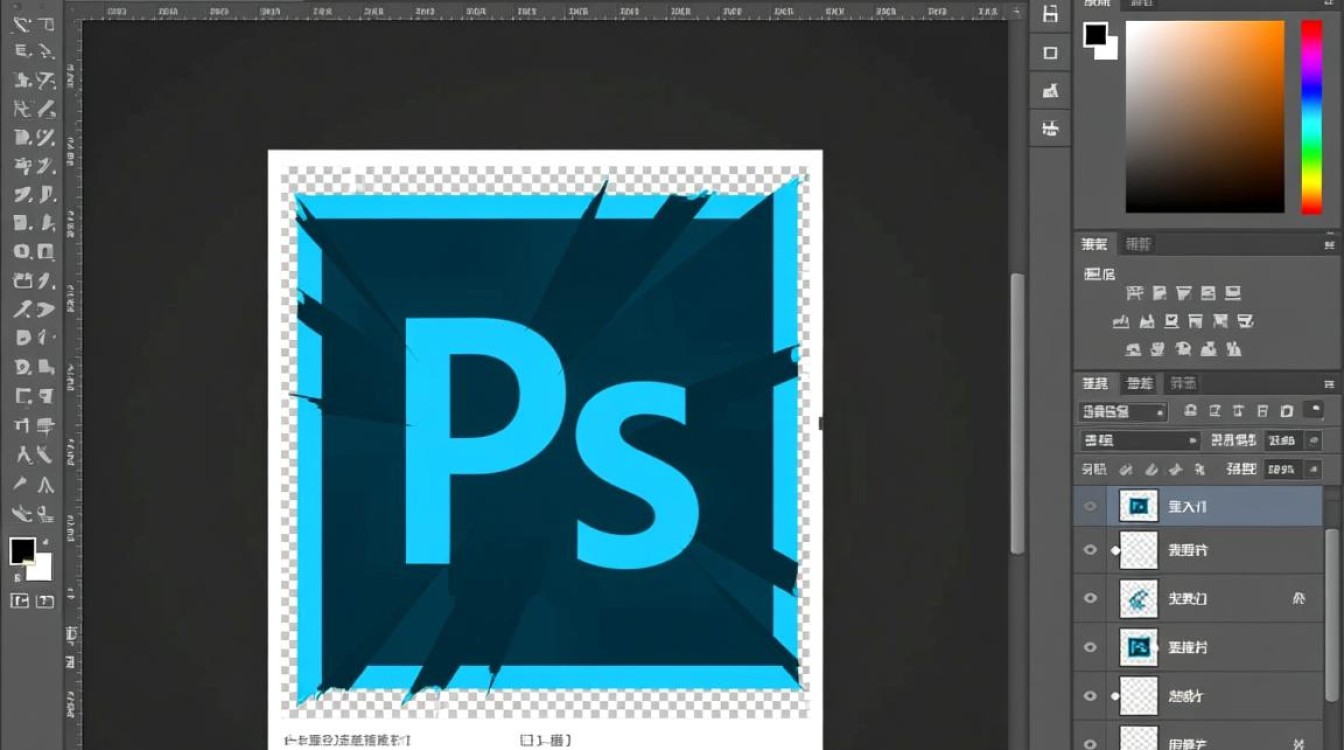Screen dimensions: 1344x750
Task: Click the second filter icon in the Layers filter row
Action: [1215, 411]
